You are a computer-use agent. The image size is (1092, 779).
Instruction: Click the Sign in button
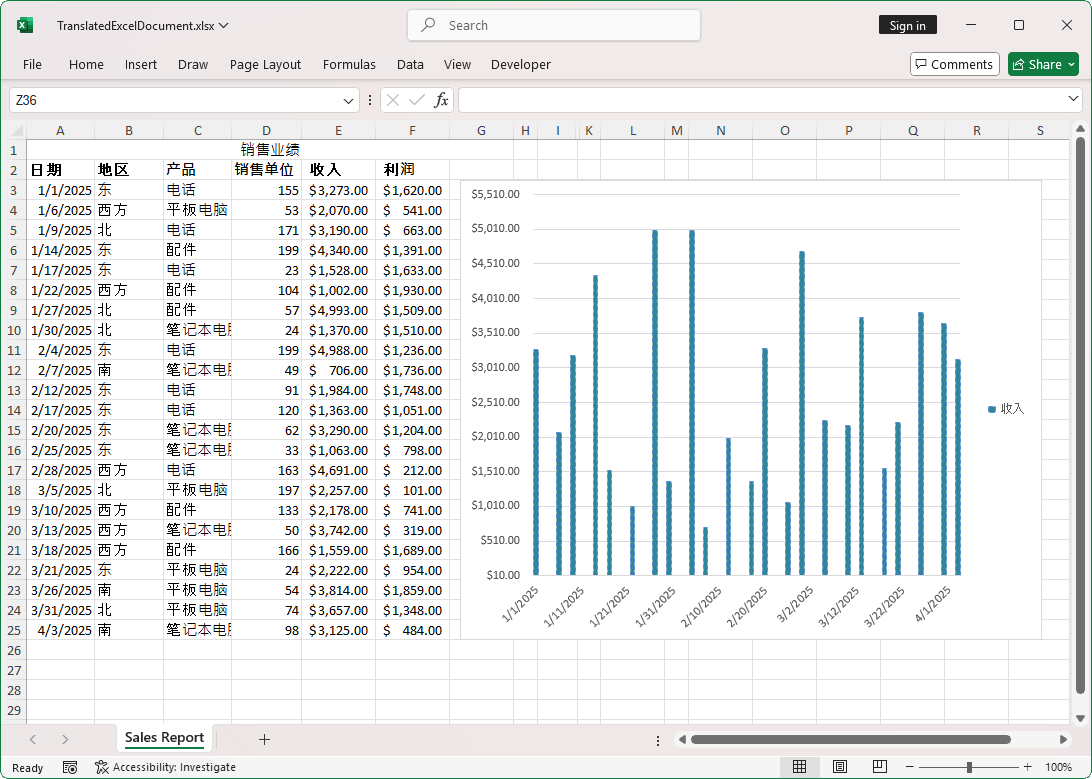907,24
